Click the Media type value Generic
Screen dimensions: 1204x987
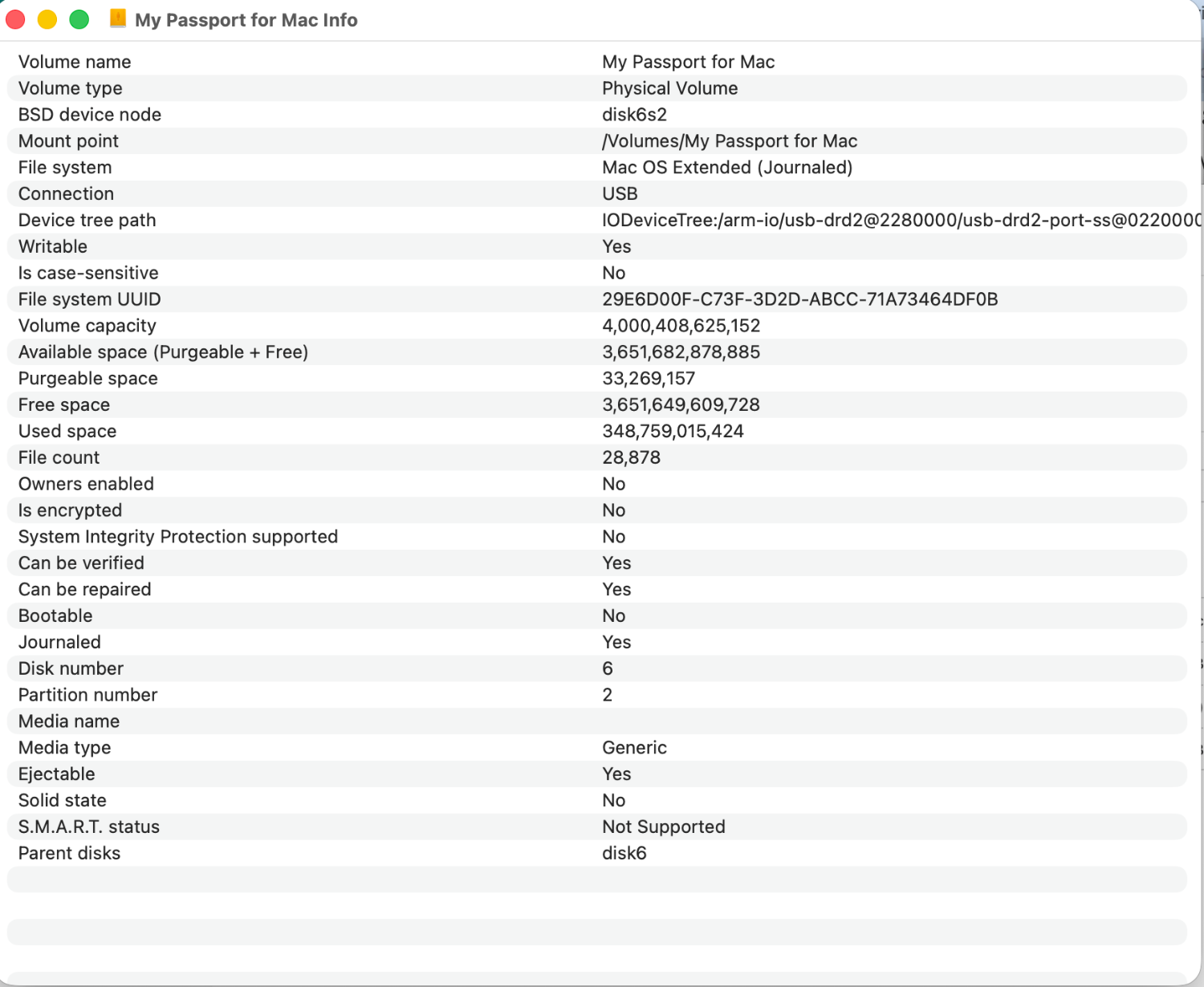click(x=634, y=747)
